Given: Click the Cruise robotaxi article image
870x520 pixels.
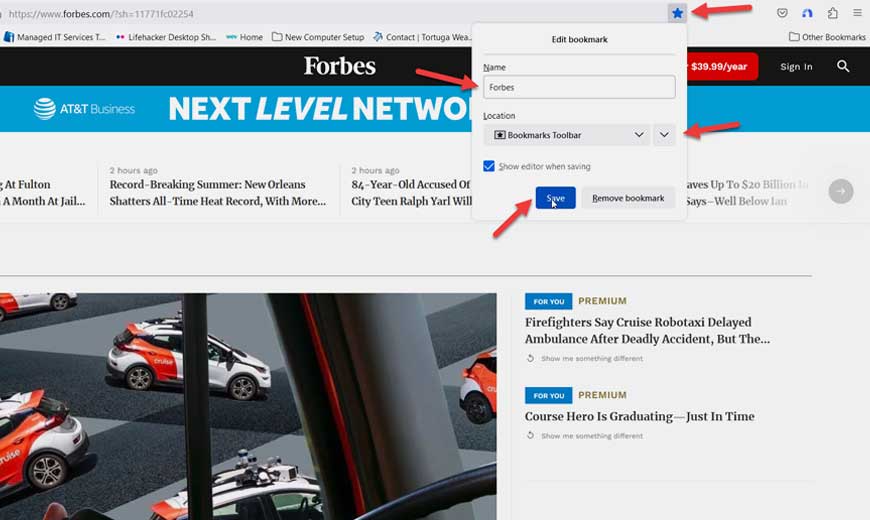Looking at the screenshot, I should (248, 406).
